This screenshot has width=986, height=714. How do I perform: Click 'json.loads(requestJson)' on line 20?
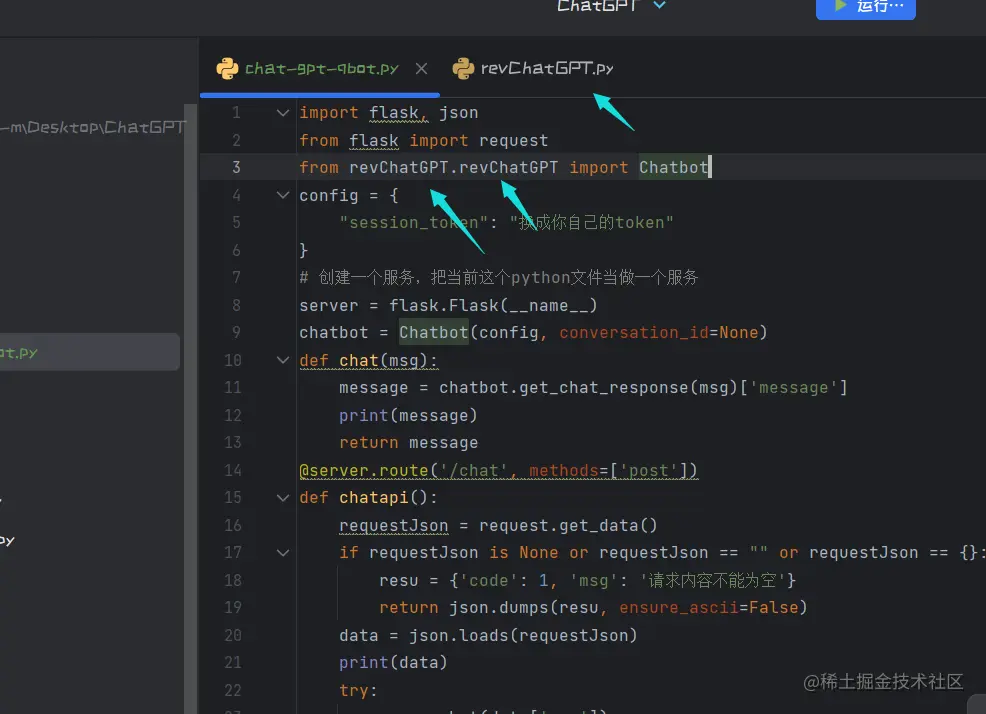(x=523, y=635)
